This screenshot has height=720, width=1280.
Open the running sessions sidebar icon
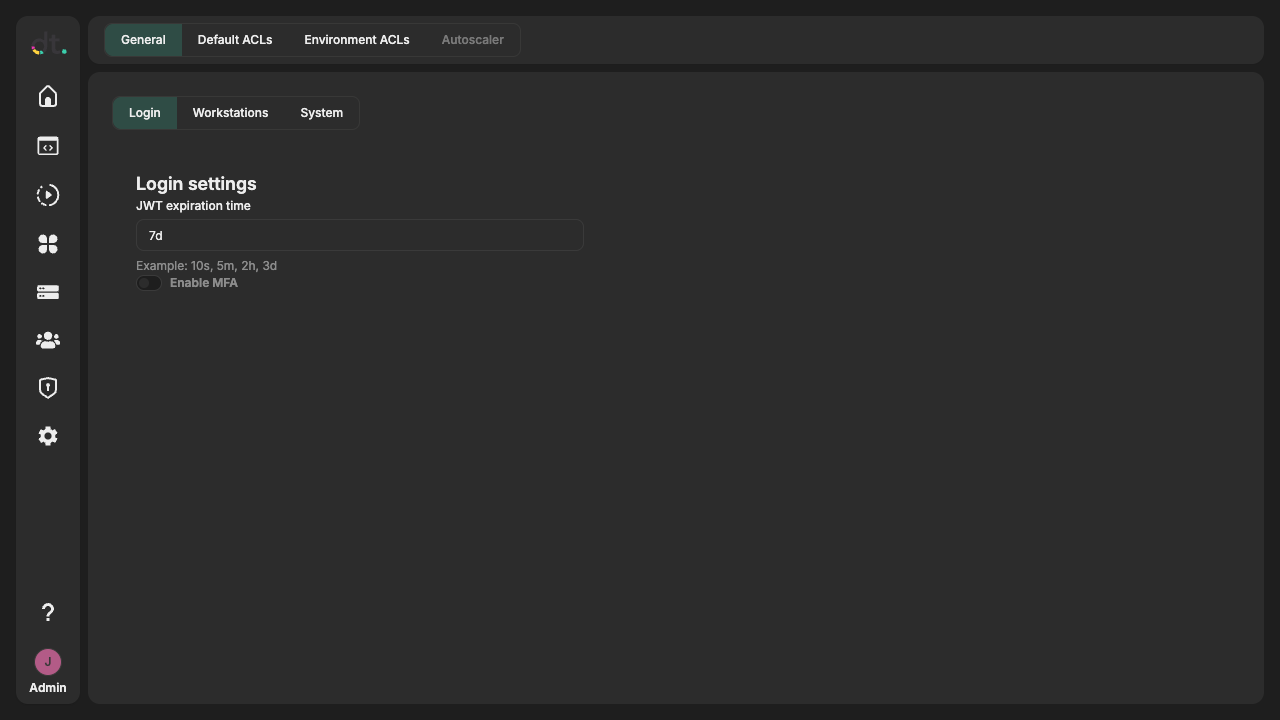tap(47, 195)
